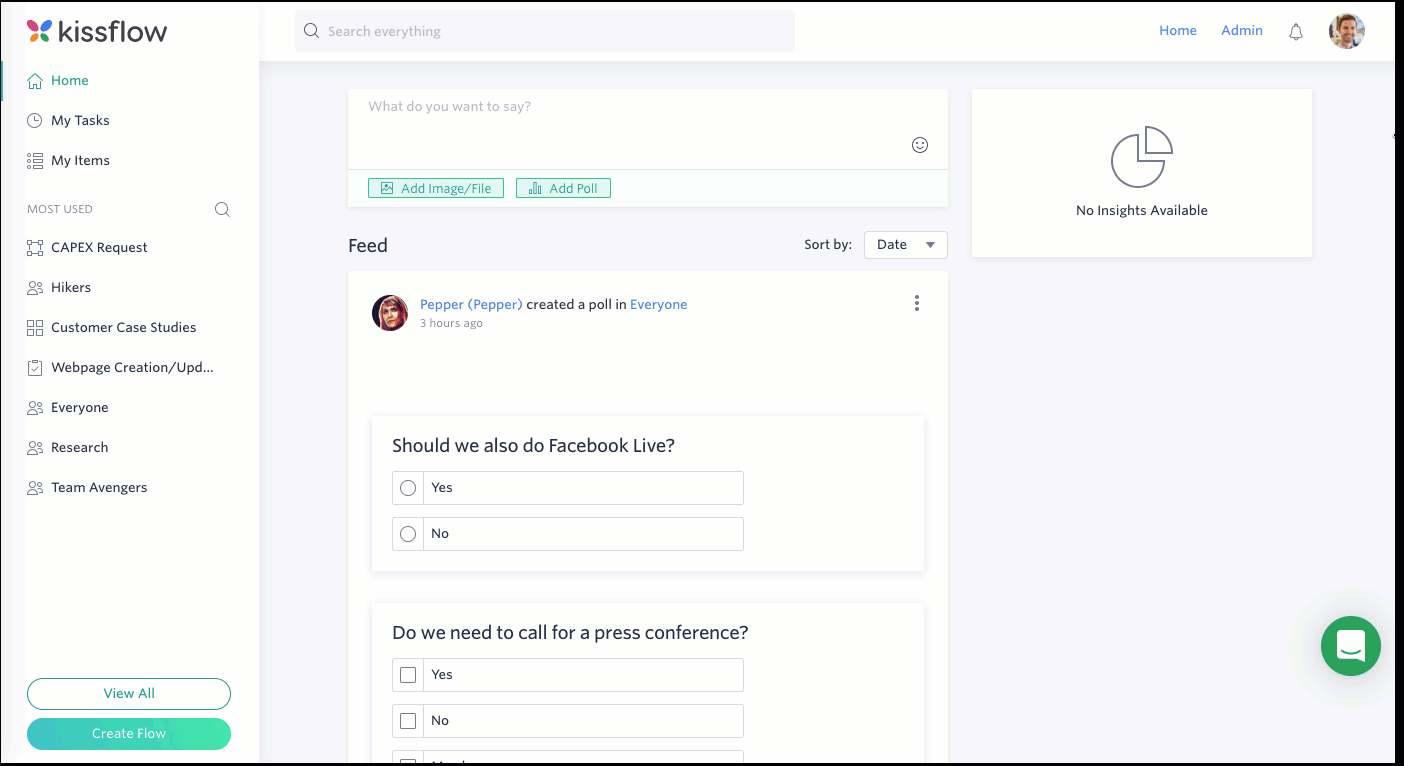The width and height of the screenshot is (1404, 766).
Task: Open user profile avatar menu
Action: [x=1347, y=31]
